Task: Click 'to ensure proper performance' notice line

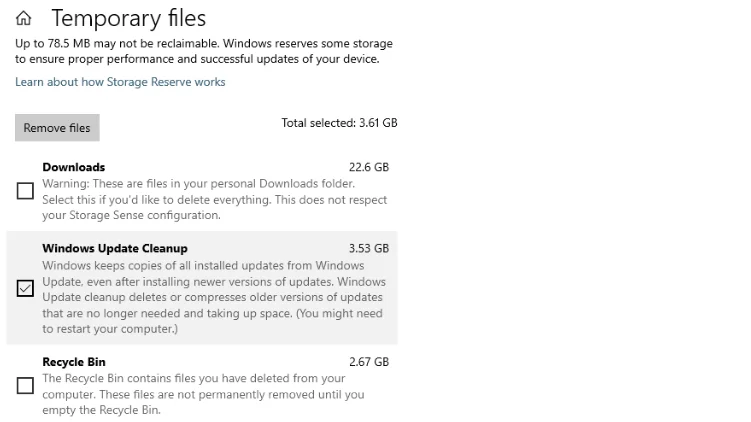Action: click(197, 59)
